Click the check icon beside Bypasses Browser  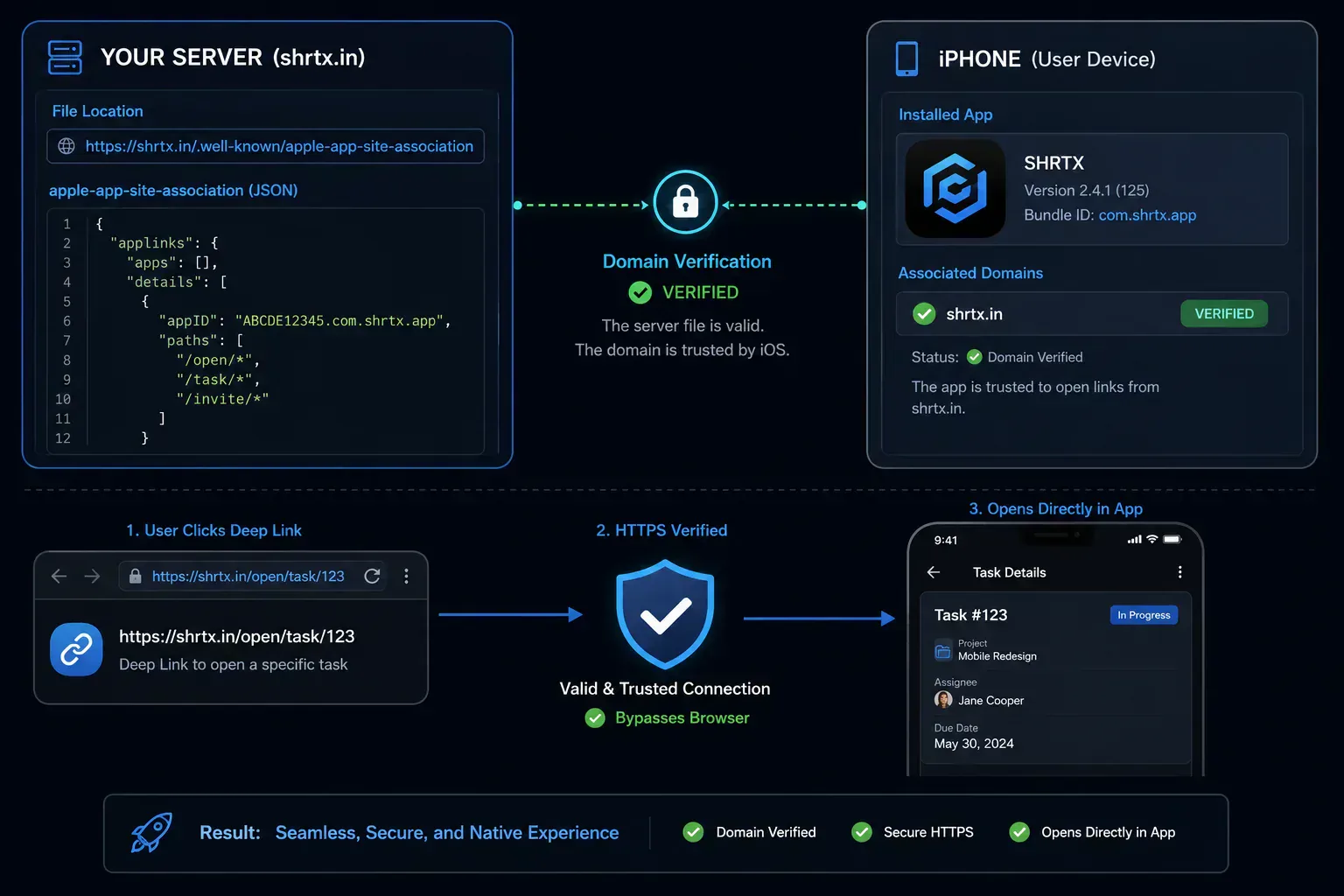[595, 718]
